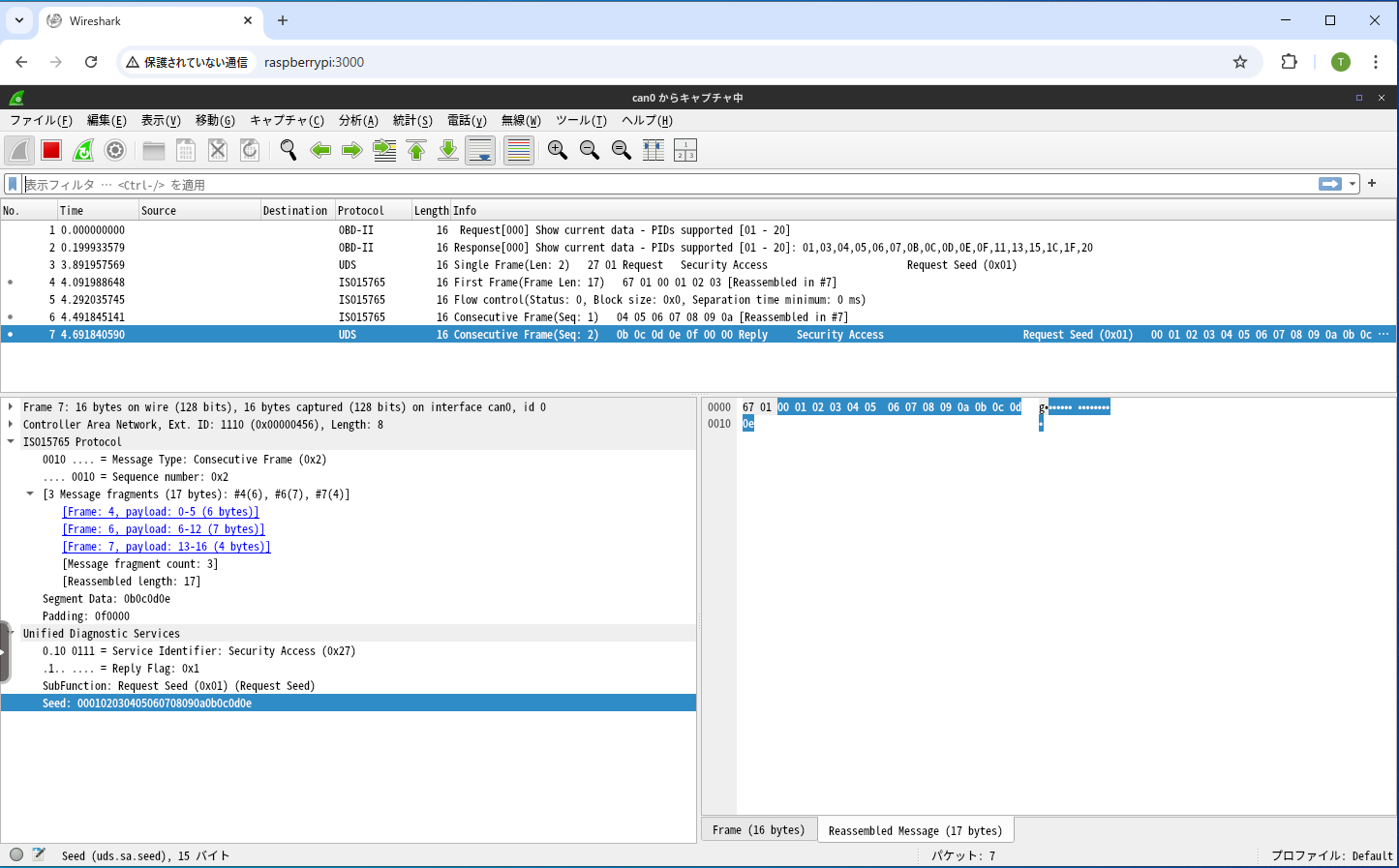The height and width of the screenshot is (868, 1399).
Task: Stop the running capture
Action: pos(51,150)
